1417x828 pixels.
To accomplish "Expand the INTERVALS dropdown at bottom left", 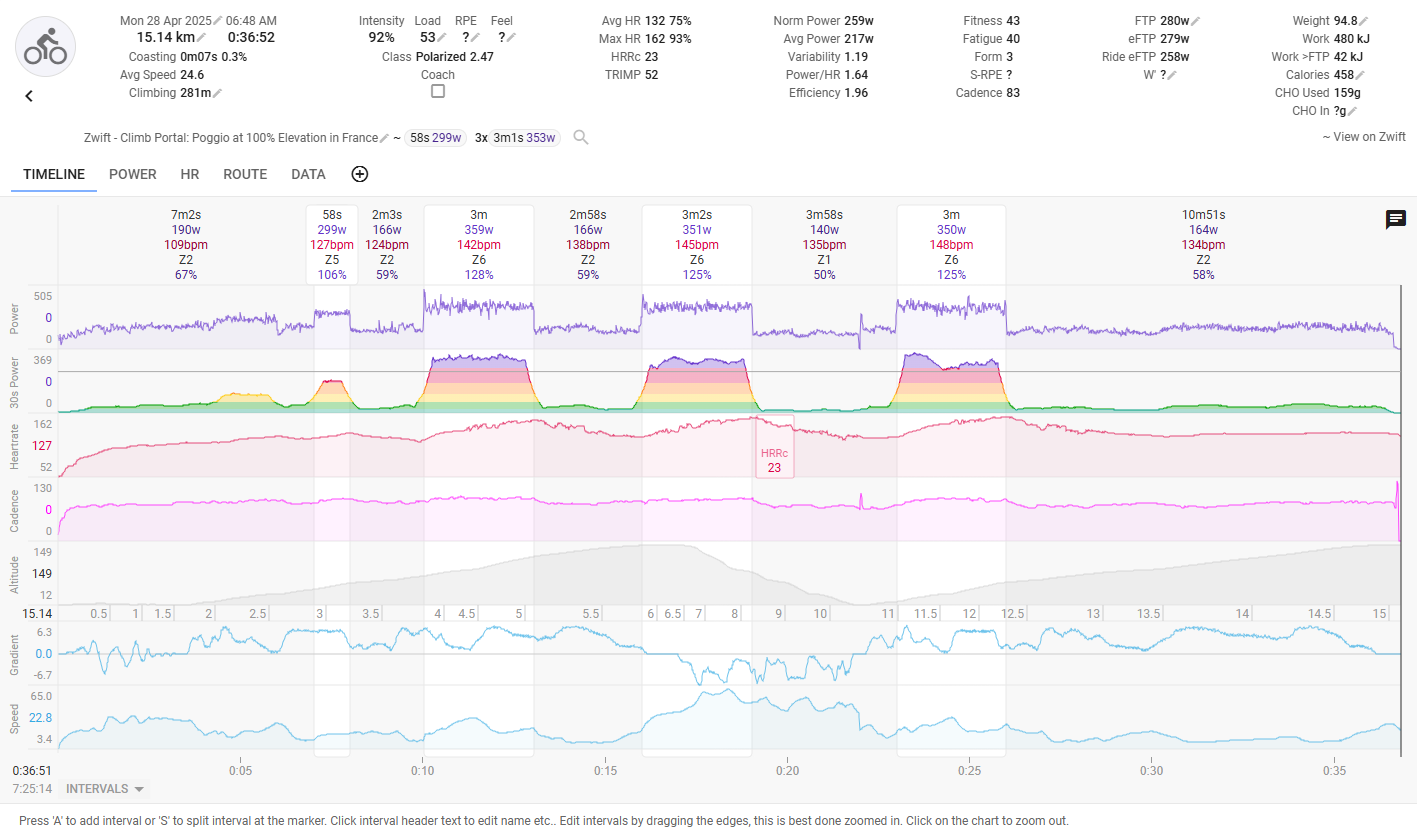I will [105, 789].
